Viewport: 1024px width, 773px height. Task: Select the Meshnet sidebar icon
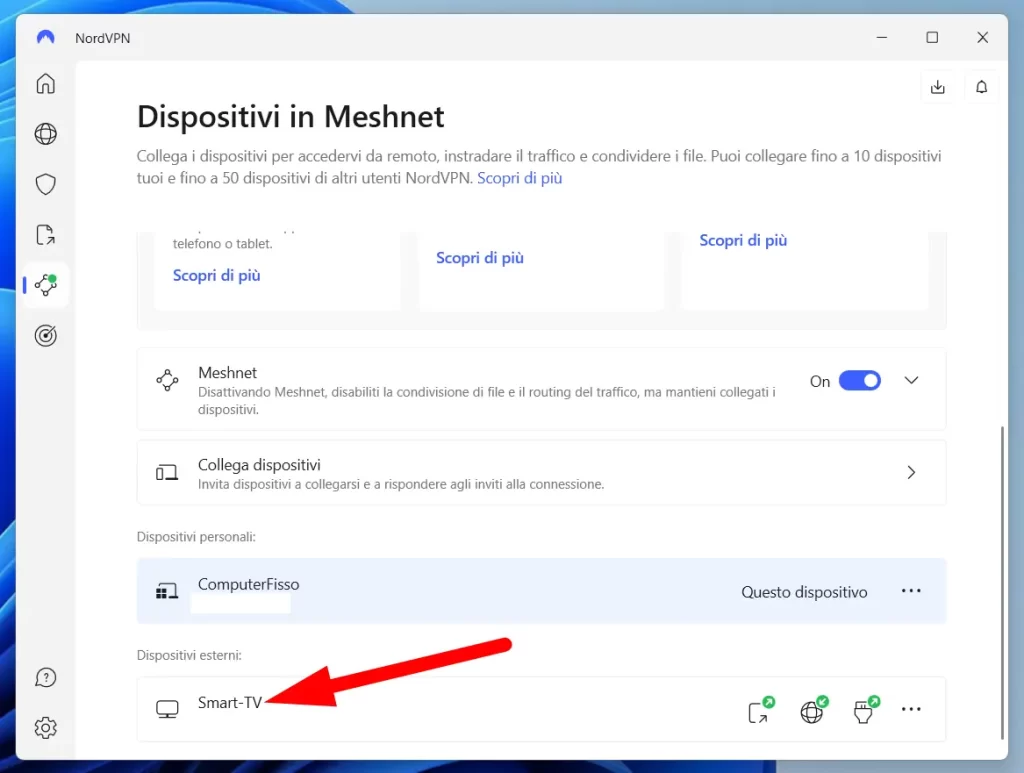point(46,285)
